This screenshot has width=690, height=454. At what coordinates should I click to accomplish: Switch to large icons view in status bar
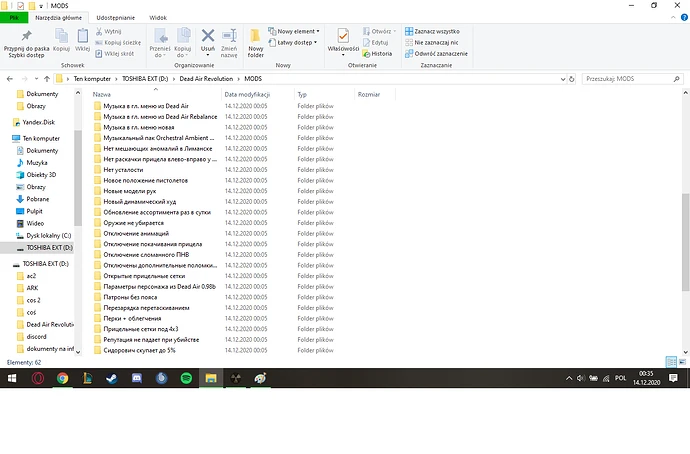click(x=682, y=362)
